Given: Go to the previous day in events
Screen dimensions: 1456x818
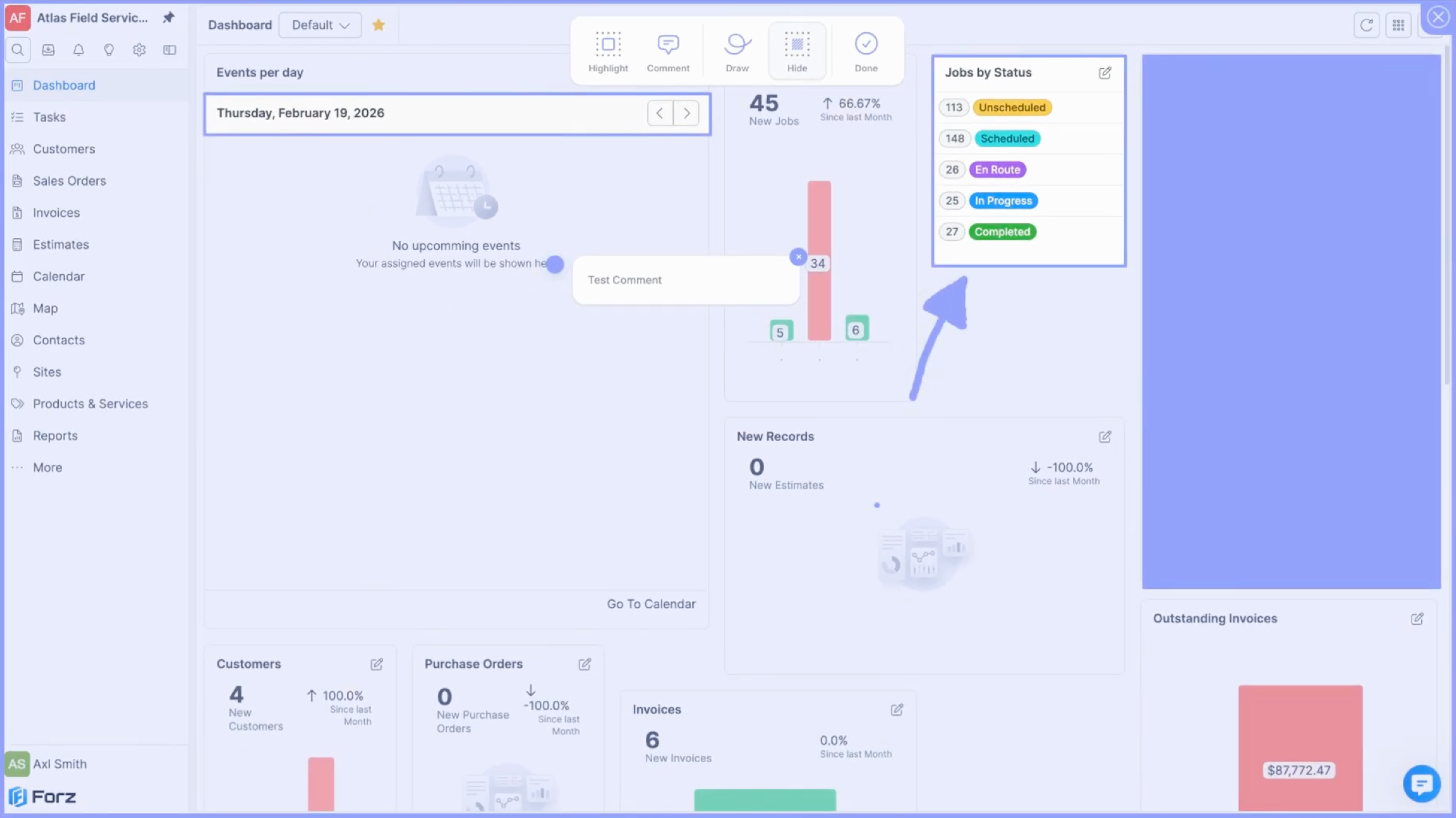Looking at the screenshot, I should (x=660, y=113).
